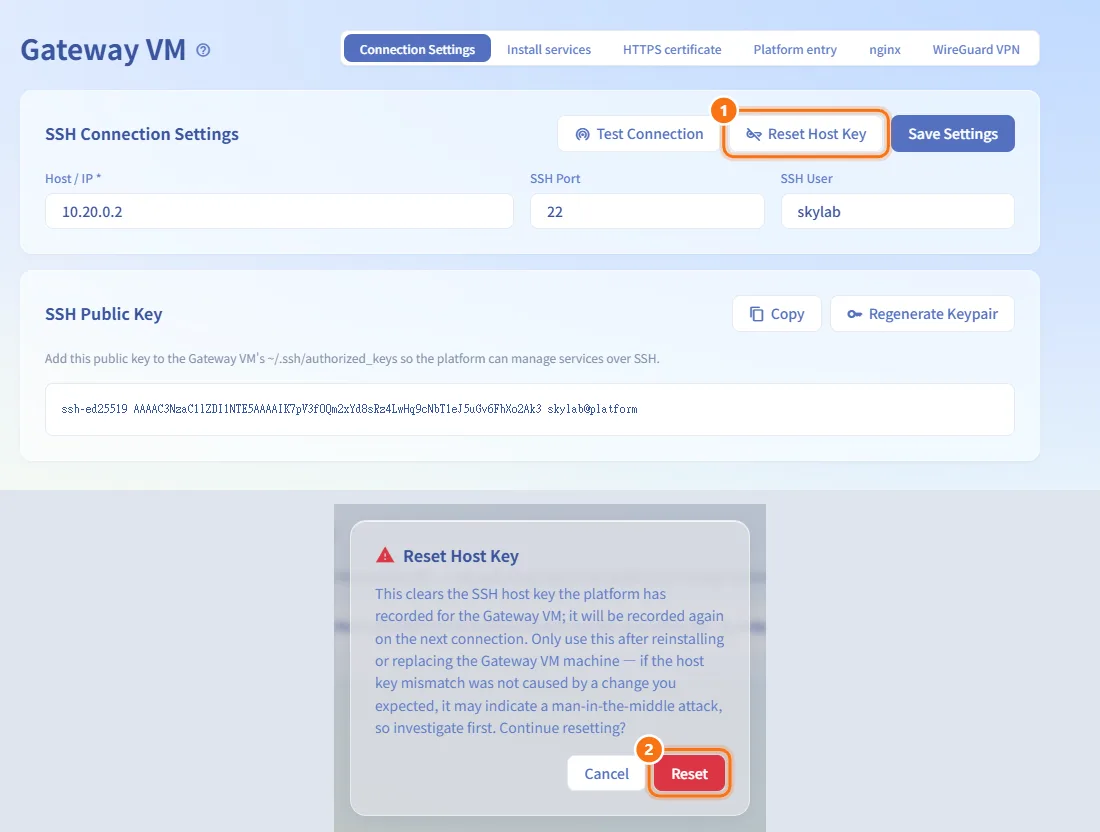Viewport: 1100px width, 832px height.
Task: Click the Reset Host Key dialog title
Action: (461, 556)
